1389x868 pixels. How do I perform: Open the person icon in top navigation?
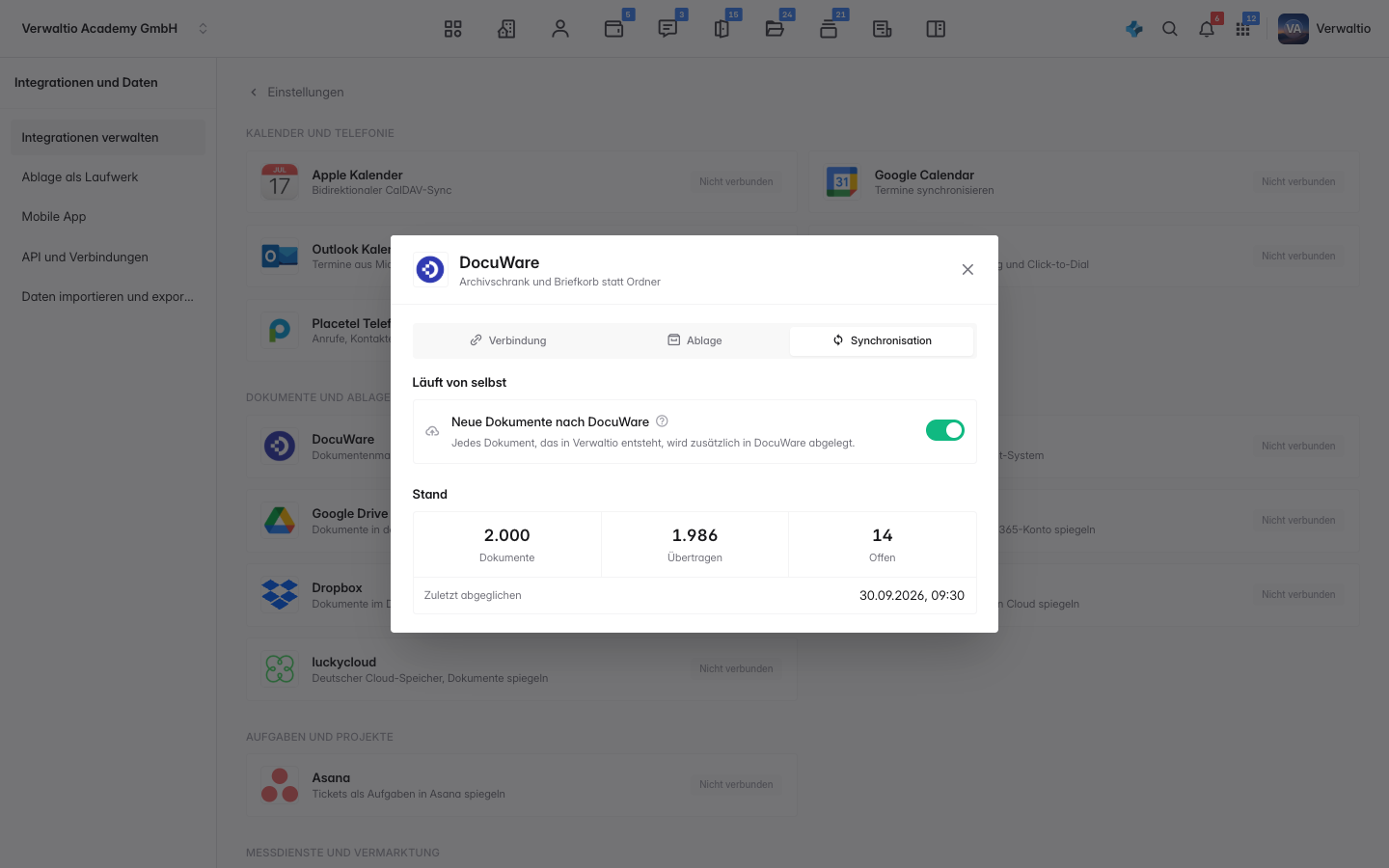(x=560, y=29)
